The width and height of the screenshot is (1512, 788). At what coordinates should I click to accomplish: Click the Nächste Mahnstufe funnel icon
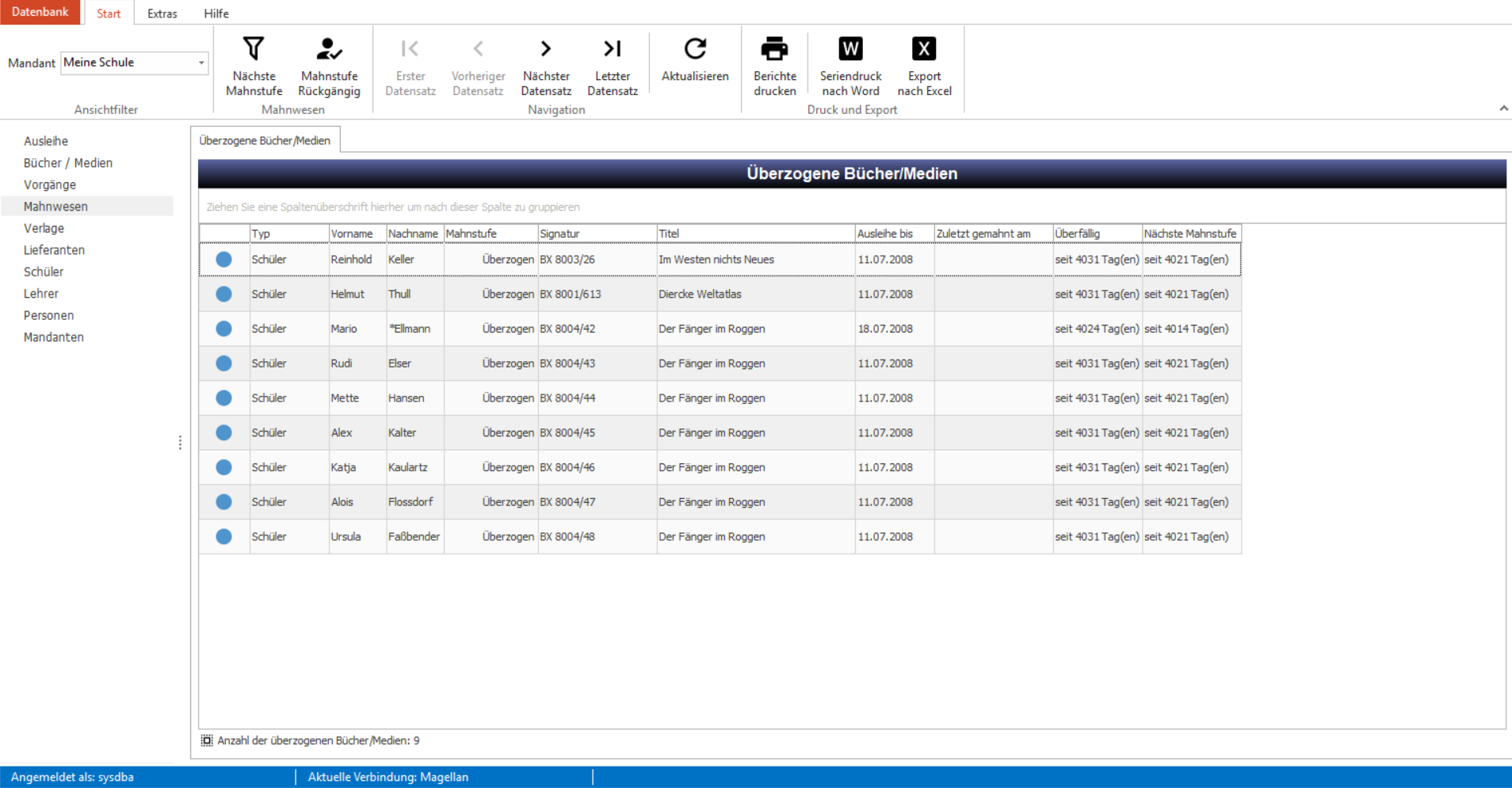coord(254,49)
